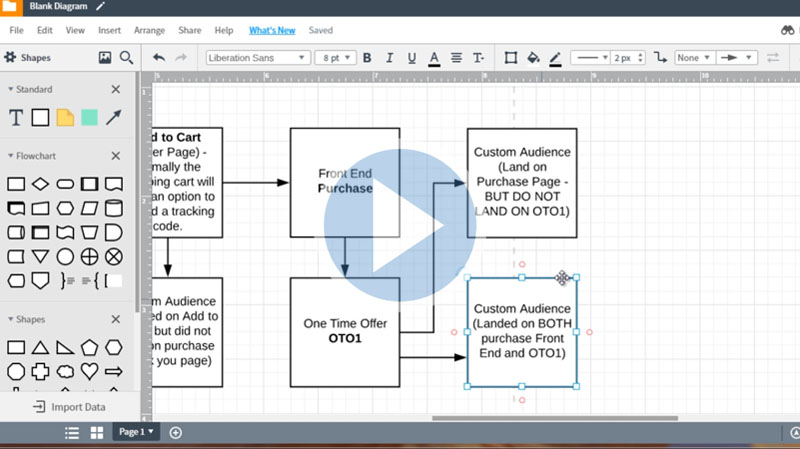Rename diagram using the pencil icon
Viewport: 800px width, 449px height.
click(x=100, y=7)
